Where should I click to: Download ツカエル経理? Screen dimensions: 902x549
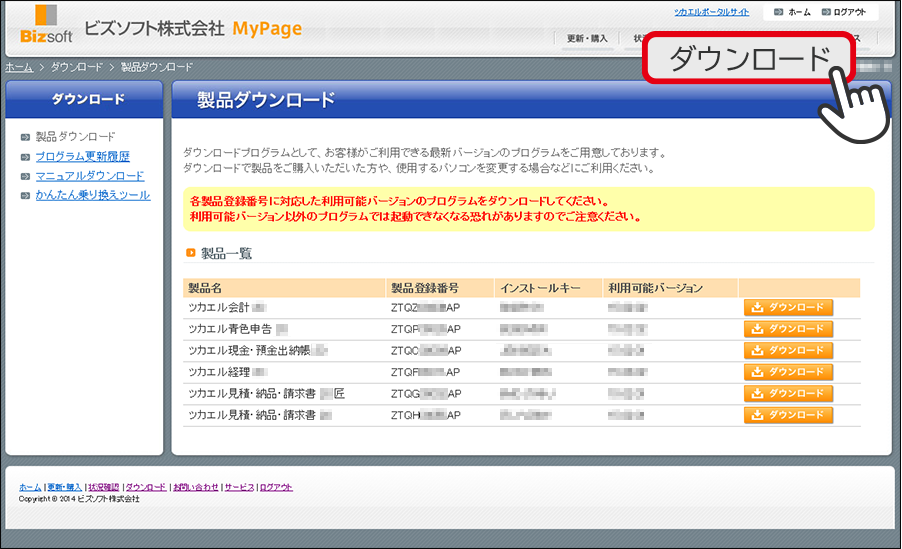[788, 372]
